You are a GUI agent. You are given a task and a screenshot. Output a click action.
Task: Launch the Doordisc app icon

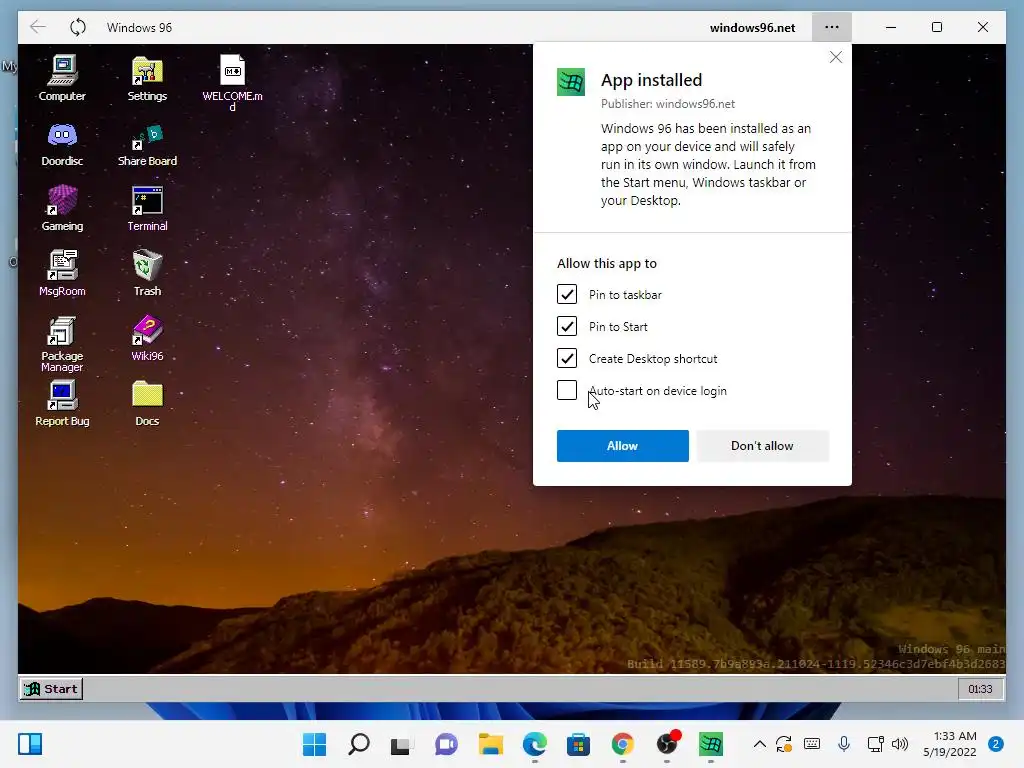[62, 144]
